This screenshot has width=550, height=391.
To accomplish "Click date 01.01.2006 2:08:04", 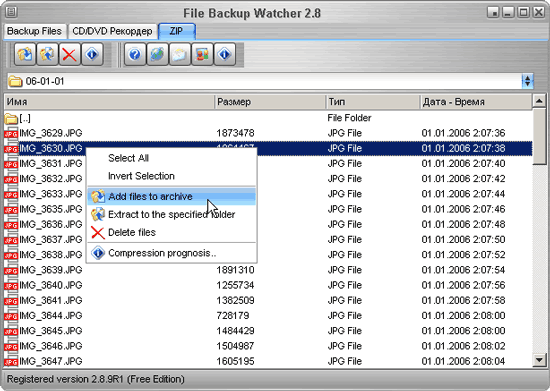I will pos(463,362).
